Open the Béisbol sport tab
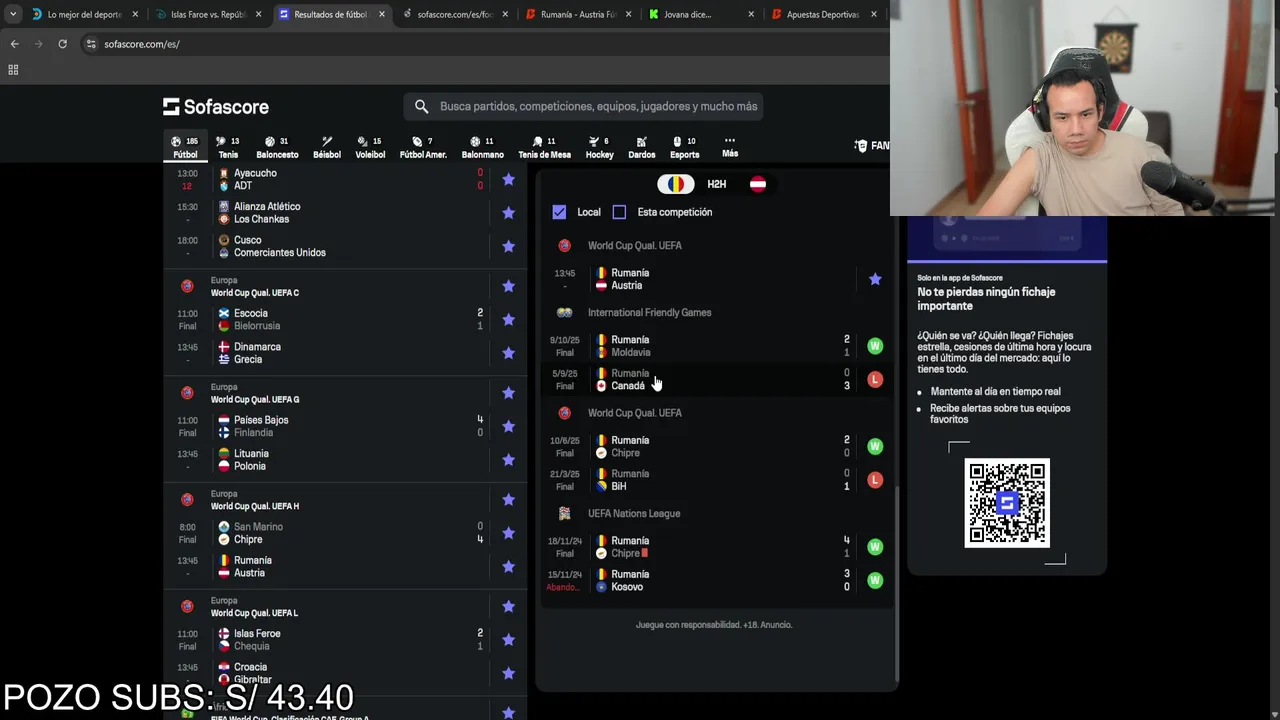1280x720 pixels. coord(326,147)
